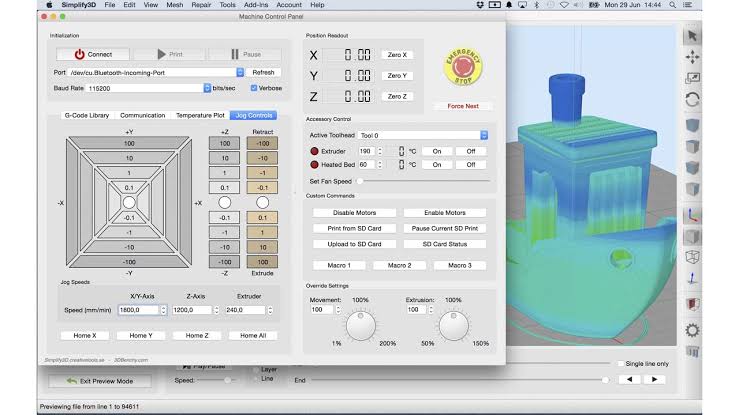Image resolution: width=739 pixels, height=415 pixels.
Task: Click Print from SD Card button
Action: click(354, 228)
